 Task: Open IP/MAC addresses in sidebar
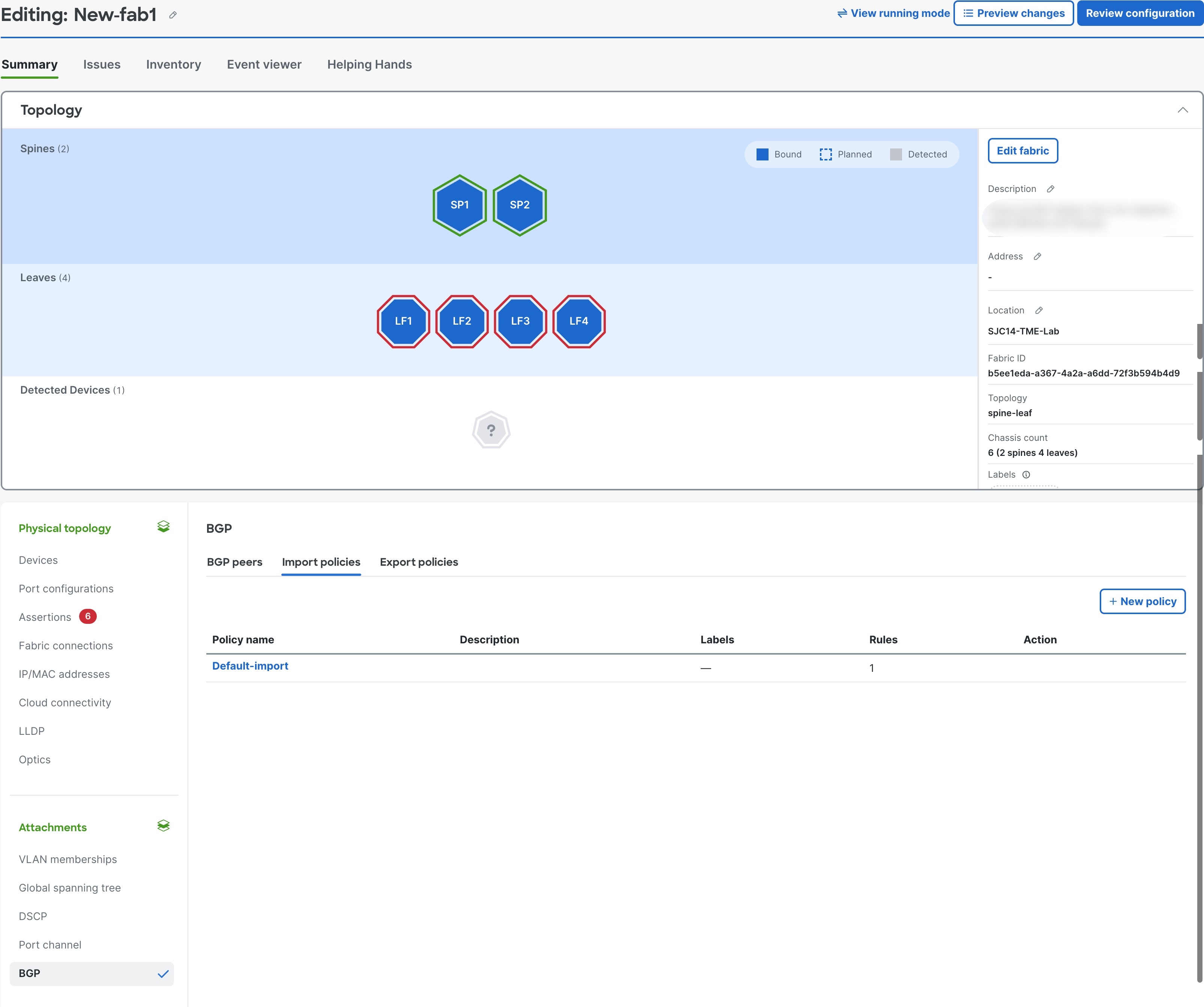point(64,674)
